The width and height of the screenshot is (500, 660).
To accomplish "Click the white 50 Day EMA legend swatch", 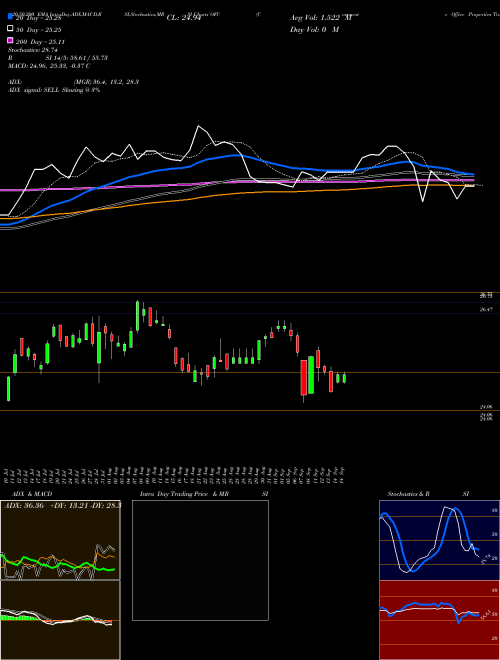I will (x=10, y=29).
